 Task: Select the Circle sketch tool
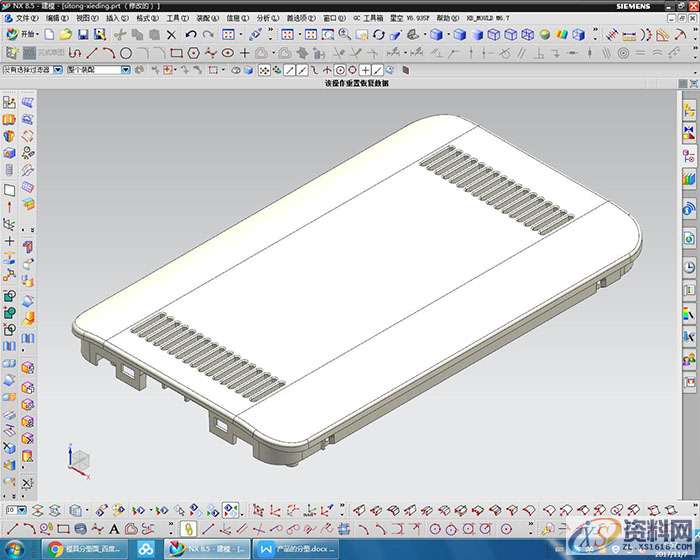coord(126,52)
